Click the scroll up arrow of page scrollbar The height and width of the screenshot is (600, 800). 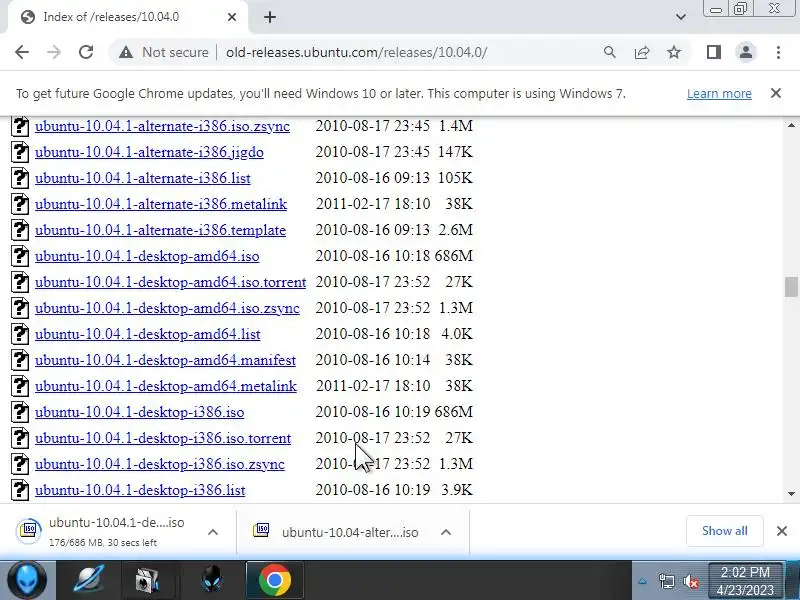[x=791, y=125]
